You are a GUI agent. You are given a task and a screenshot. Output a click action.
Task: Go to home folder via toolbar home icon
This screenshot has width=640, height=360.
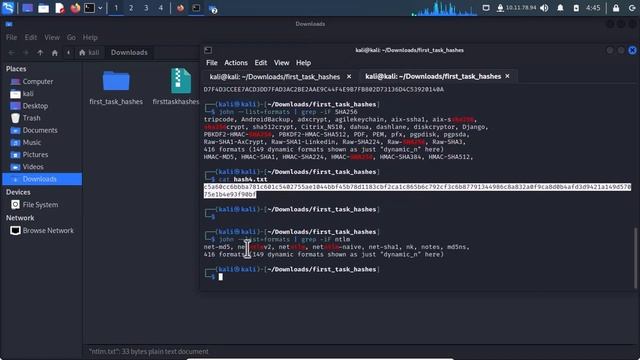pos(55,53)
